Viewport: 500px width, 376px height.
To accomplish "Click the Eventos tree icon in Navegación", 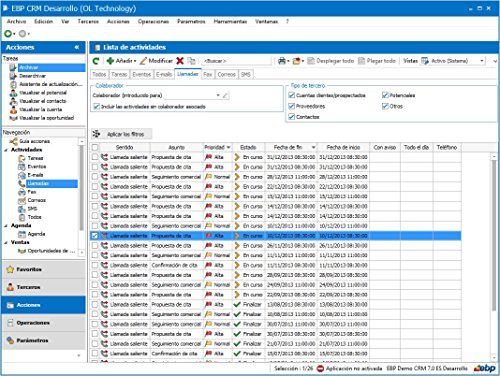I will coord(22,166).
